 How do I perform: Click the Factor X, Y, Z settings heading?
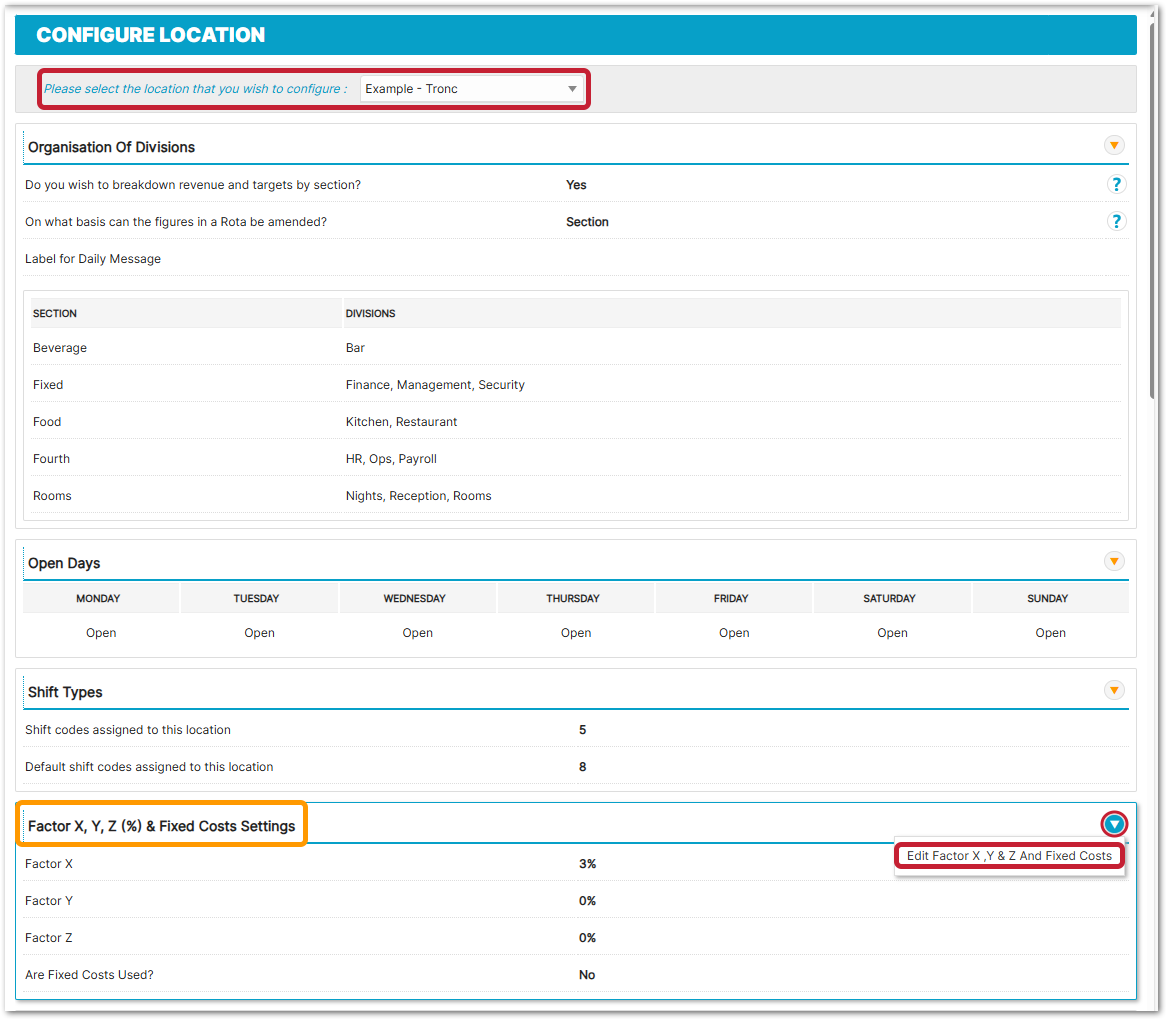tap(162, 826)
